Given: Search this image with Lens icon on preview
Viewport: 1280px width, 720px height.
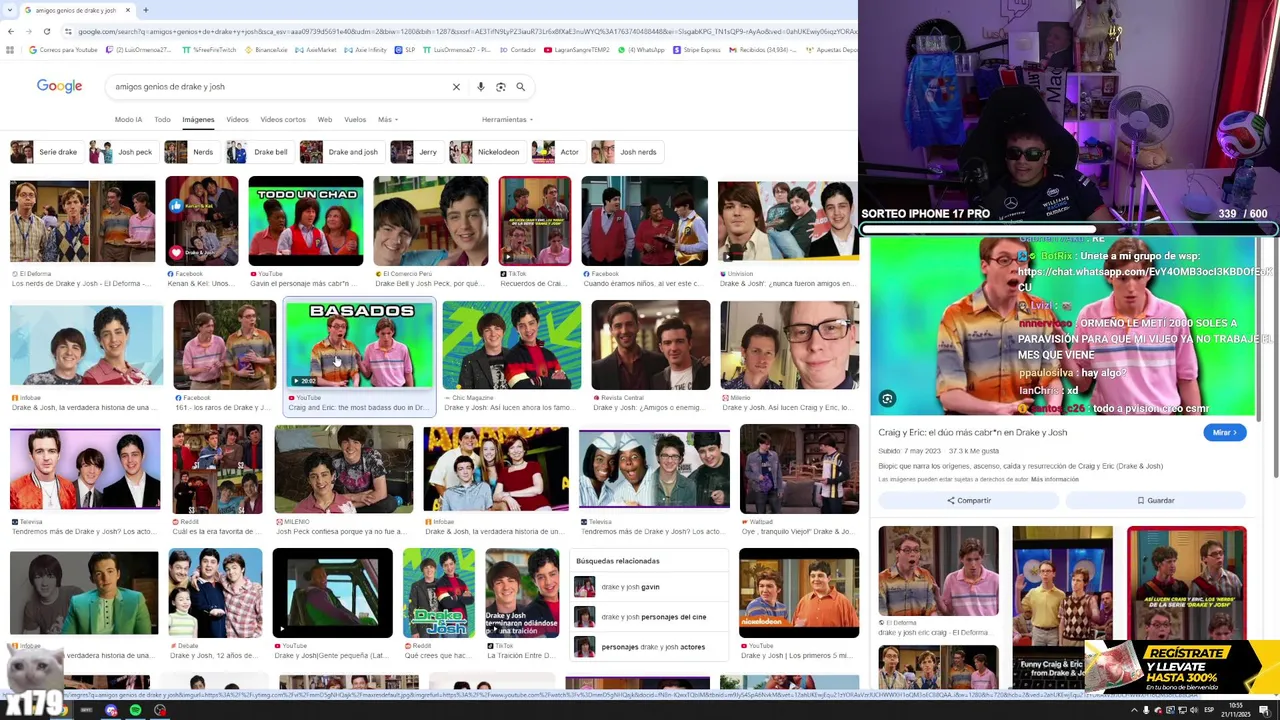Looking at the screenshot, I should (x=887, y=399).
